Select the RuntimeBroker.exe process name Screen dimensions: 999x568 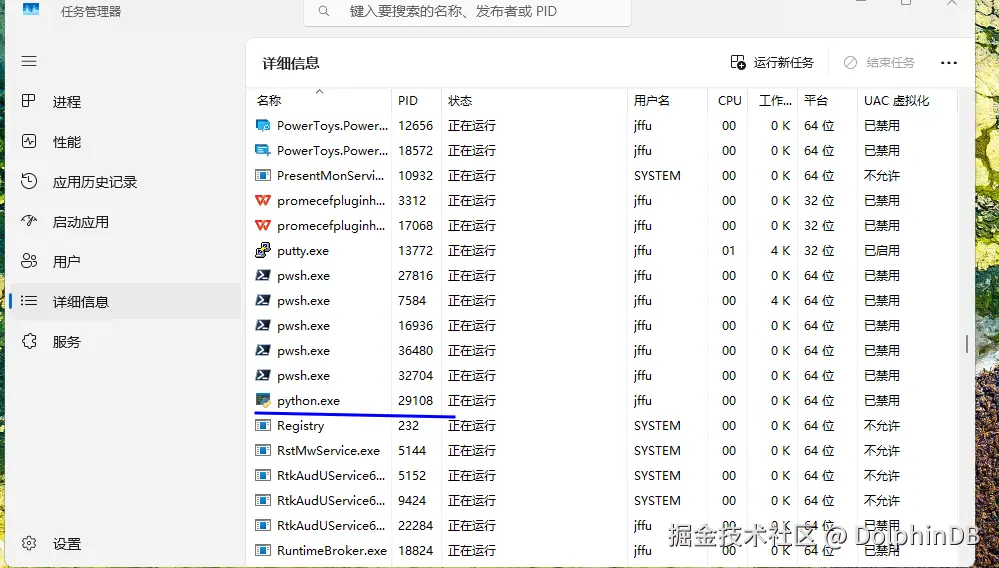tap(332, 550)
